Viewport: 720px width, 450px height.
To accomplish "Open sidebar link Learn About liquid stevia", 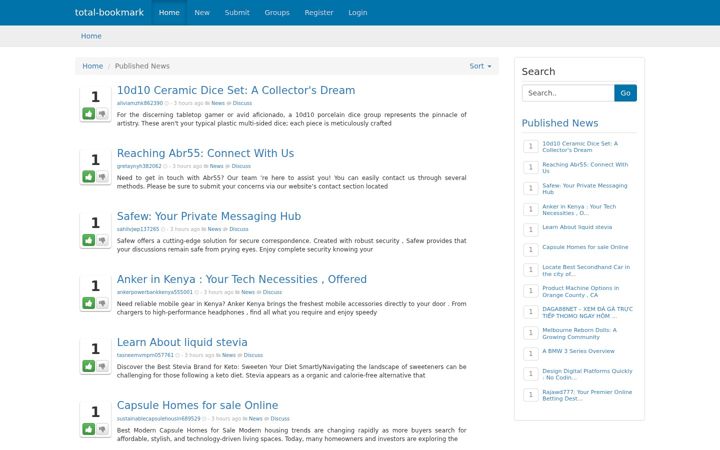I will (577, 227).
